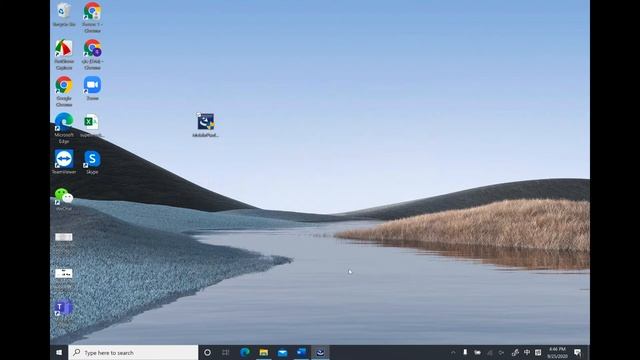Image resolution: width=640 pixels, height=360 pixels.
Task: Open the Mail app on the taskbar
Action: tap(282, 352)
